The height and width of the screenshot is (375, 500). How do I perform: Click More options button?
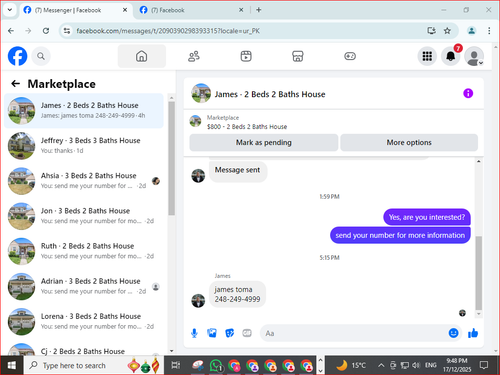coord(409,143)
